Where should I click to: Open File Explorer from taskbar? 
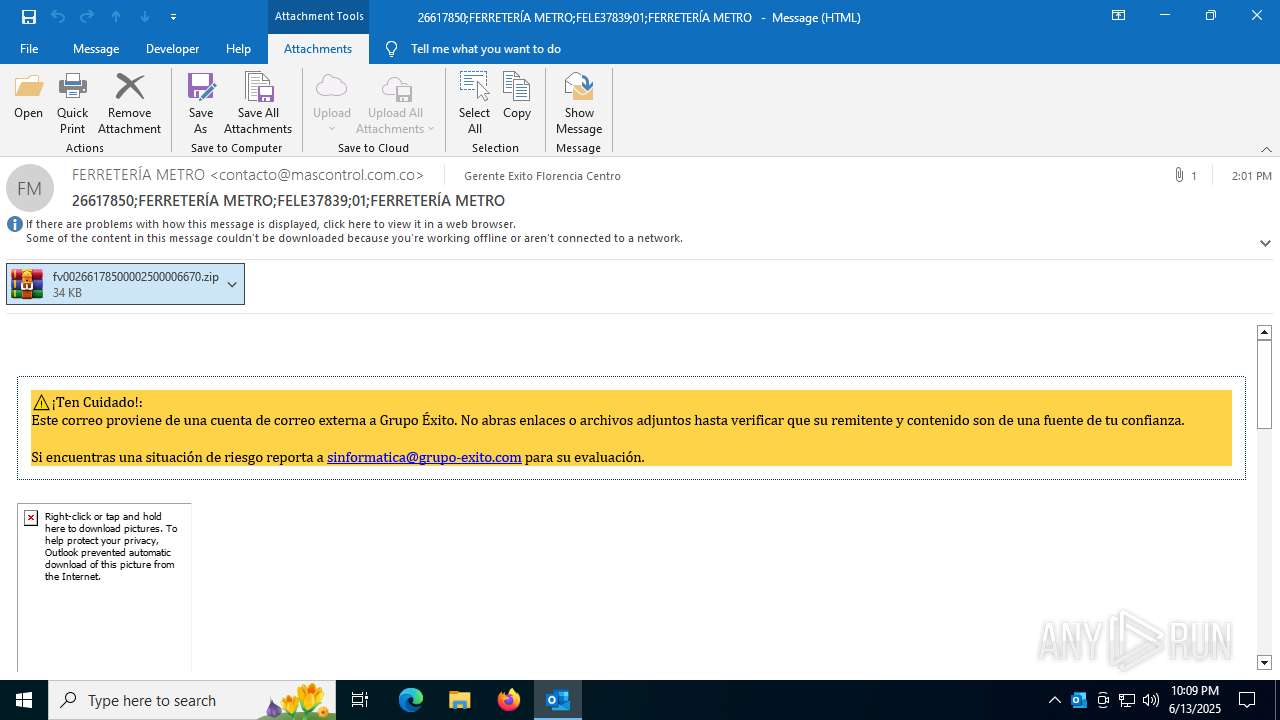(459, 700)
